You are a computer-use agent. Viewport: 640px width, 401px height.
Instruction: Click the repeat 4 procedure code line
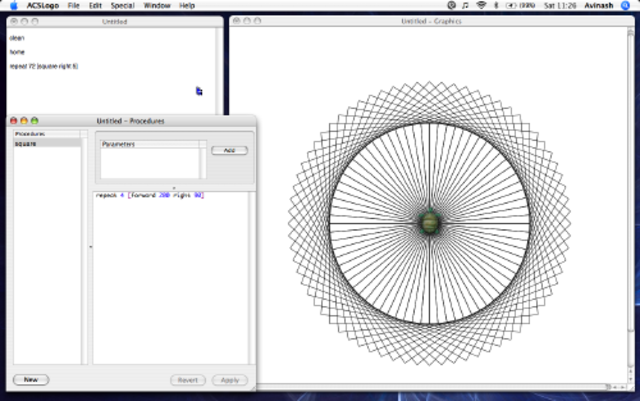coord(149,195)
